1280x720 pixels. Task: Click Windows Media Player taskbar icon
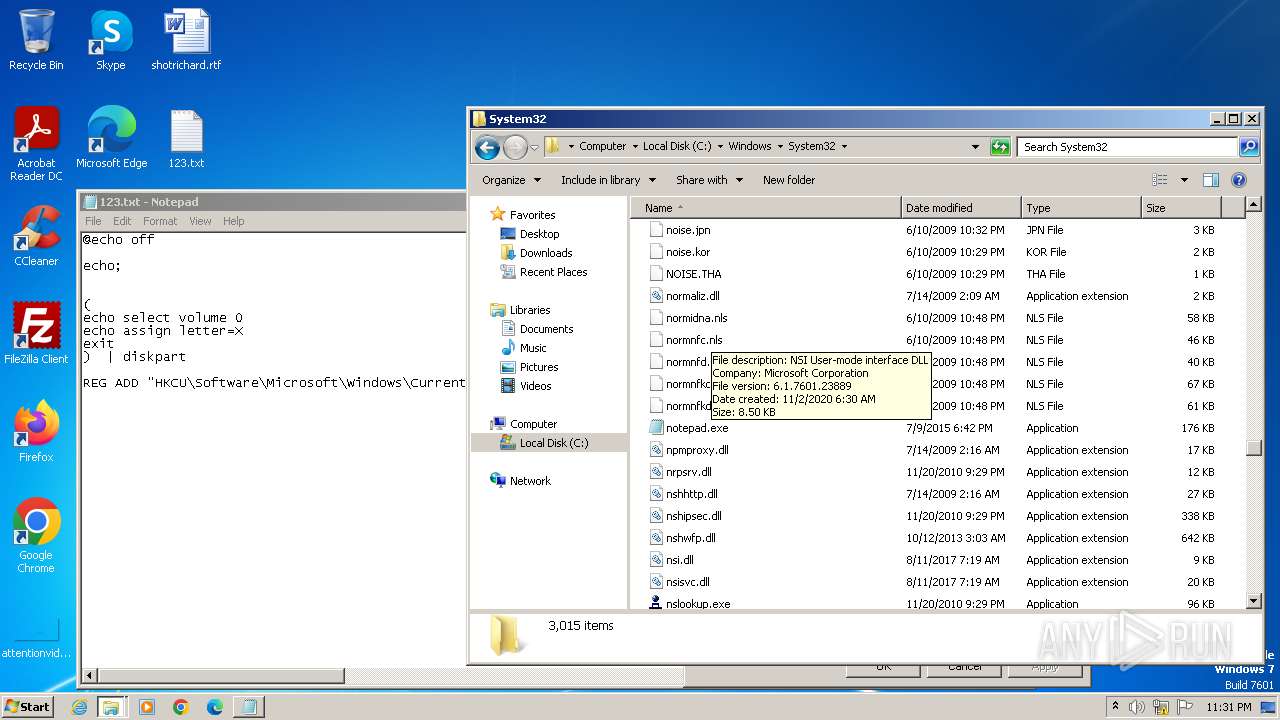coord(146,707)
